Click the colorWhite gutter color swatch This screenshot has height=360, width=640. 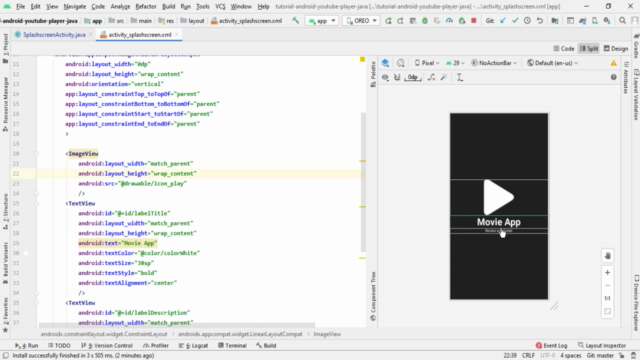[26, 253]
